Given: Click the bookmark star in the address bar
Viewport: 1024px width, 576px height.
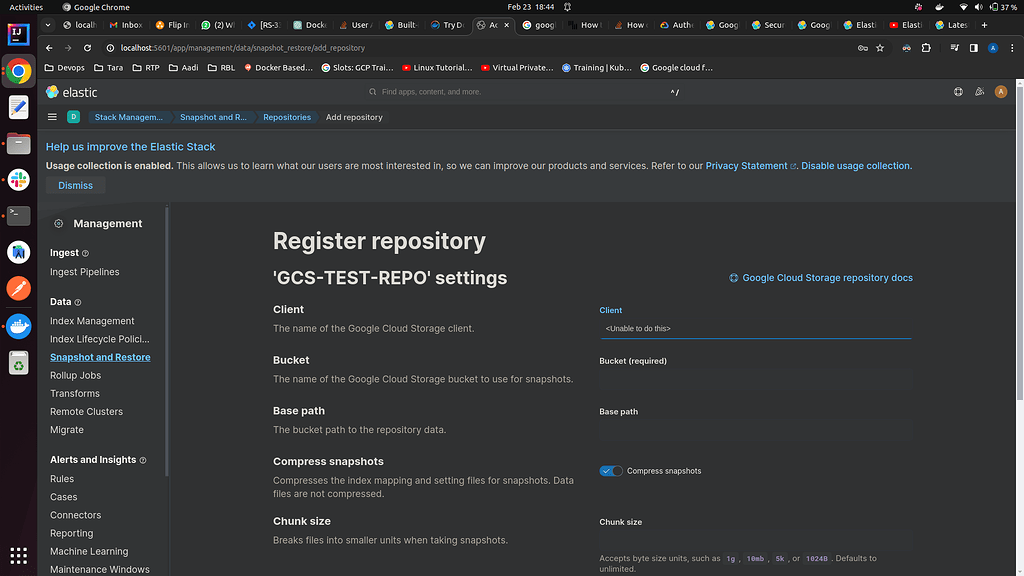Looking at the screenshot, I should click(x=879, y=46).
